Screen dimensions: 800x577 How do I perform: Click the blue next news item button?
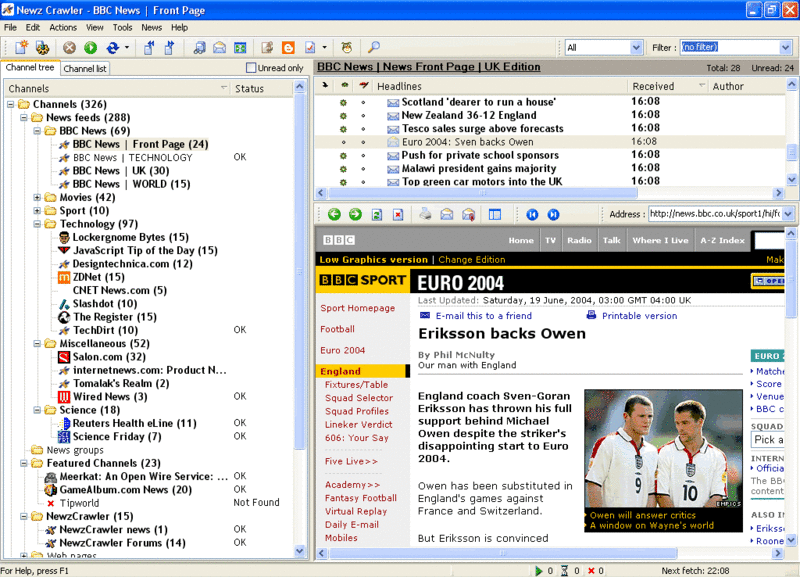(554, 214)
